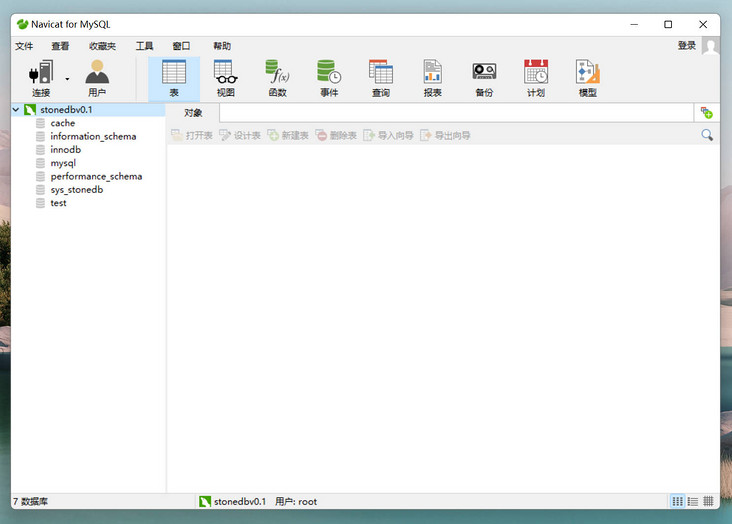Open the 用户 (User) manager

(97, 78)
